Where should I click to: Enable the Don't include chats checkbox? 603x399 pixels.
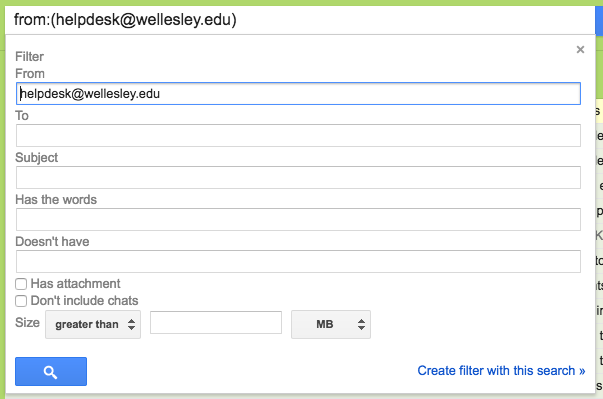21,301
